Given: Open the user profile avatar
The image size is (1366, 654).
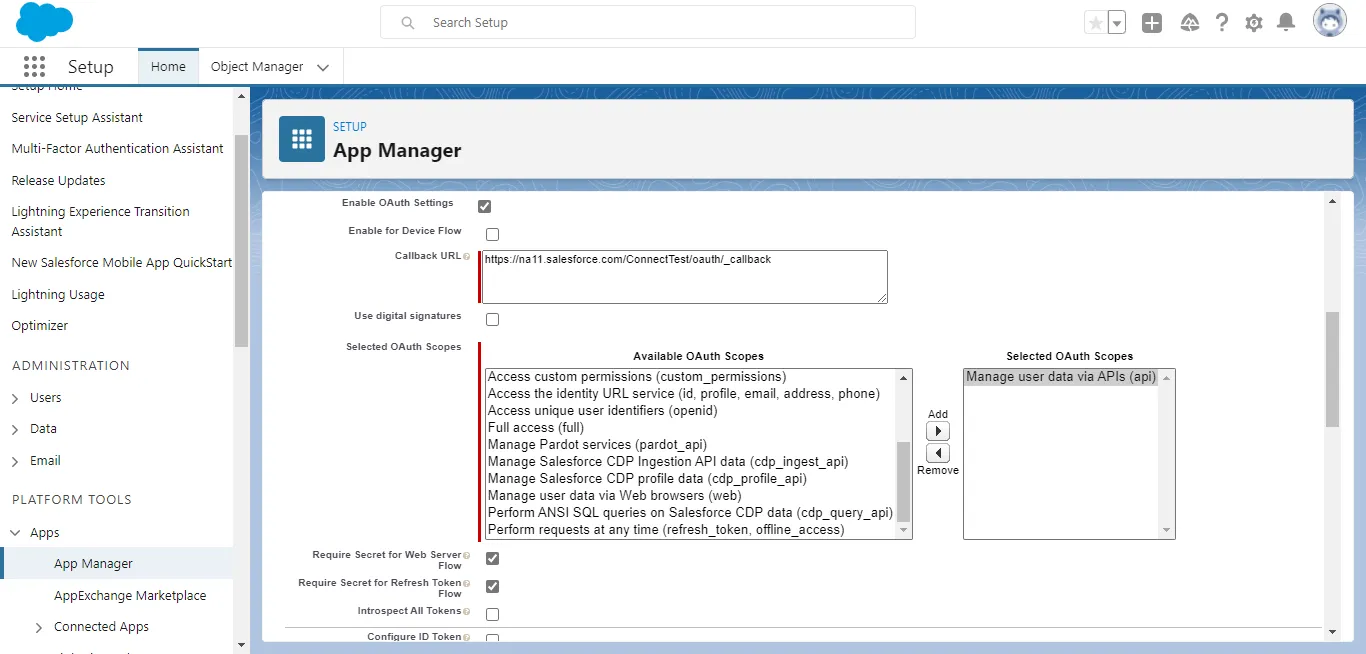Looking at the screenshot, I should tap(1330, 21).
